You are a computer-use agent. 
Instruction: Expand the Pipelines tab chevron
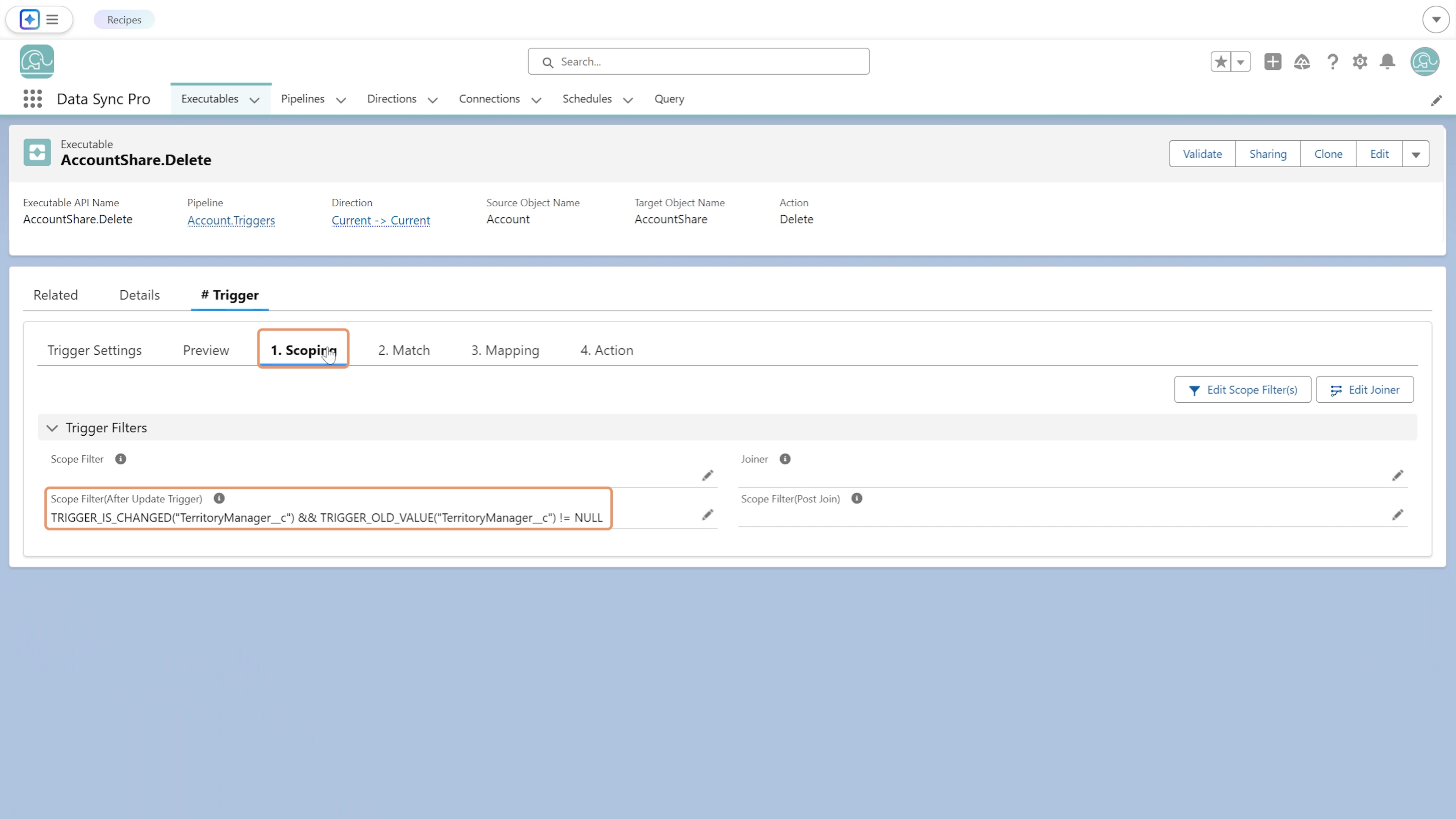click(x=341, y=100)
